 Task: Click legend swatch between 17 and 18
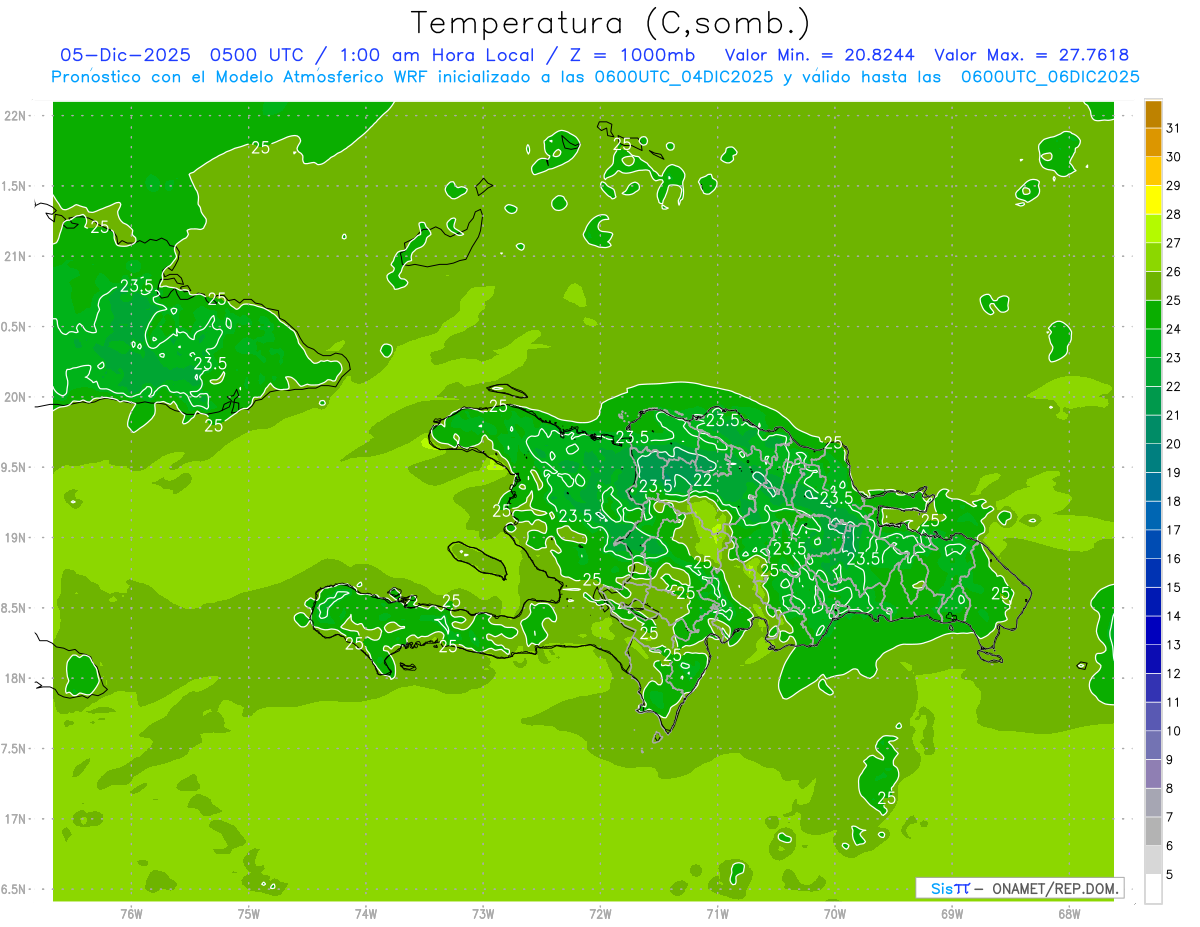[x=1153, y=516]
